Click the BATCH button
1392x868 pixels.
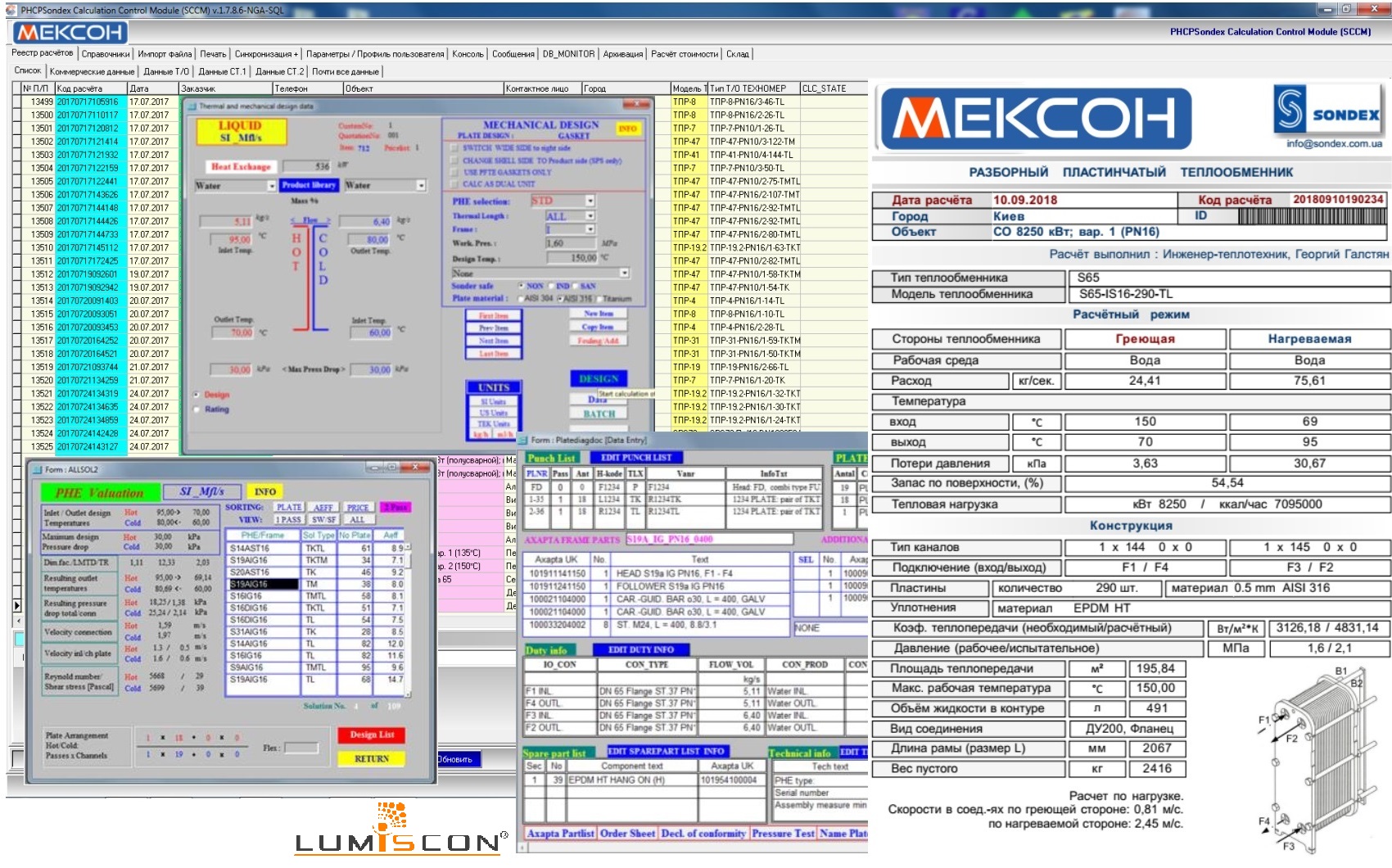pyautogui.click(x=599, y=414)
